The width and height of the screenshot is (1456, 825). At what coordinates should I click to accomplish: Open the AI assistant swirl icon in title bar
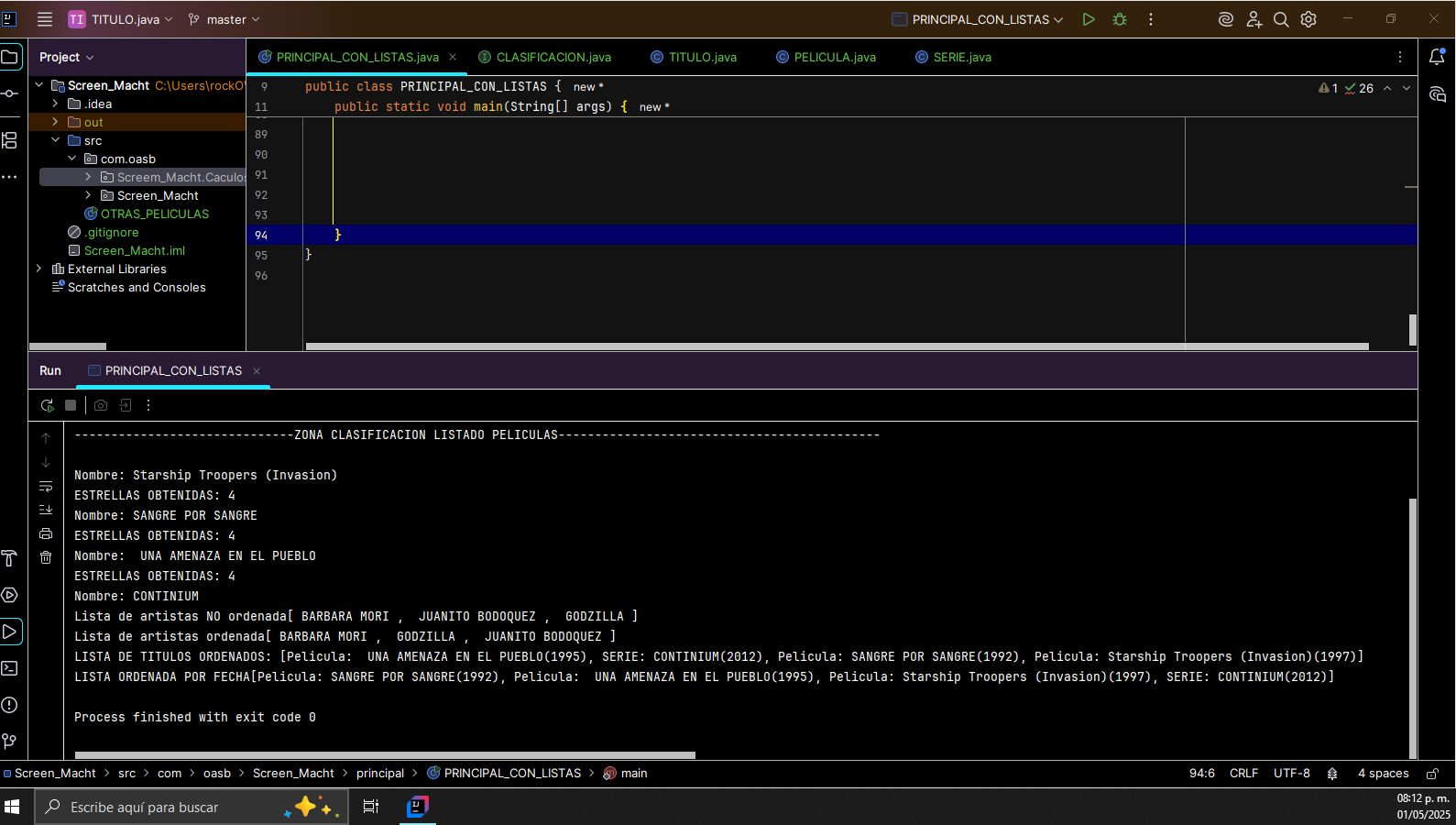coord(1226,19)
